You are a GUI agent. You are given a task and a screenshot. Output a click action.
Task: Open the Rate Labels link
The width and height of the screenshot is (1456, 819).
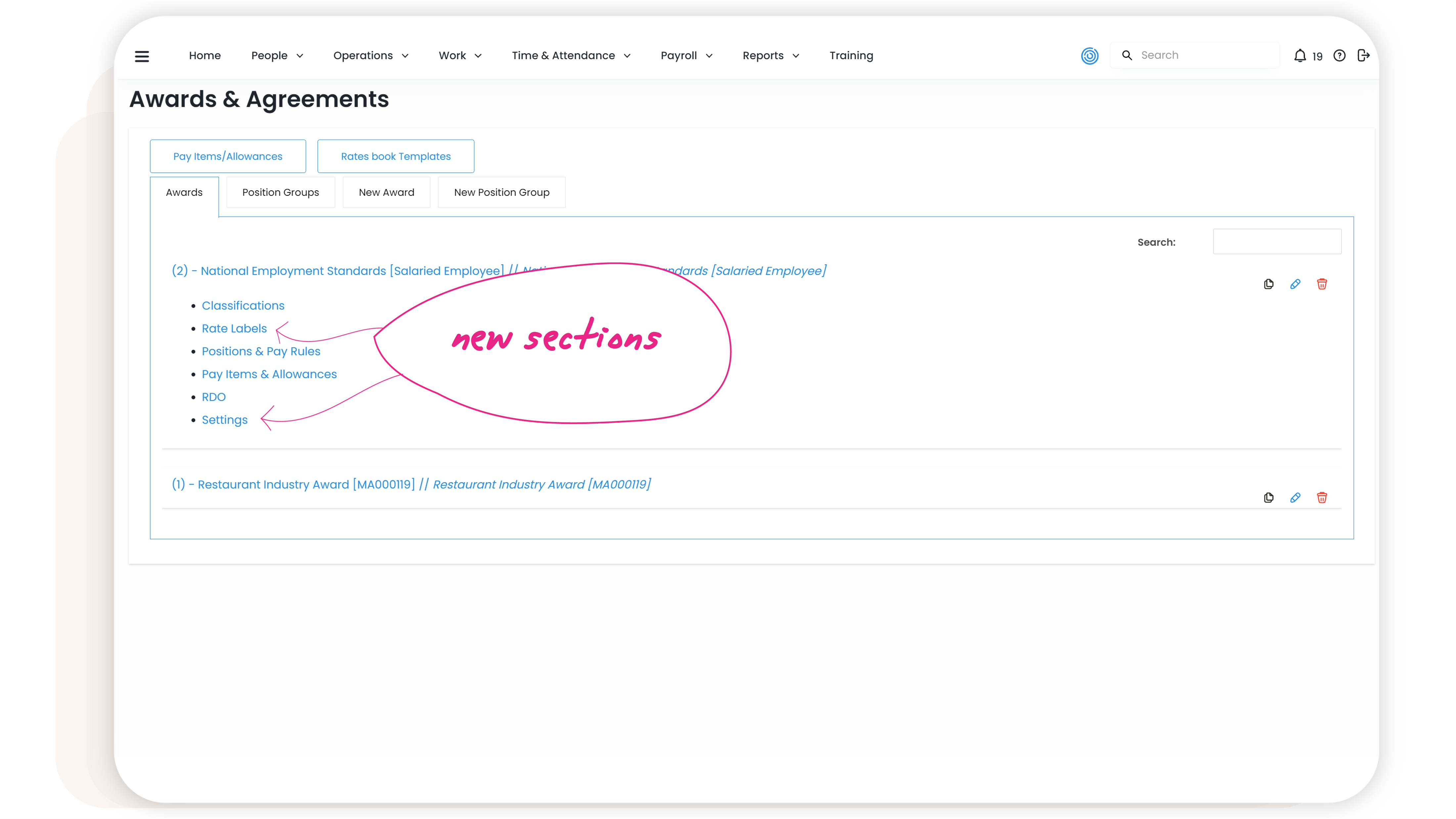point(234,328)
